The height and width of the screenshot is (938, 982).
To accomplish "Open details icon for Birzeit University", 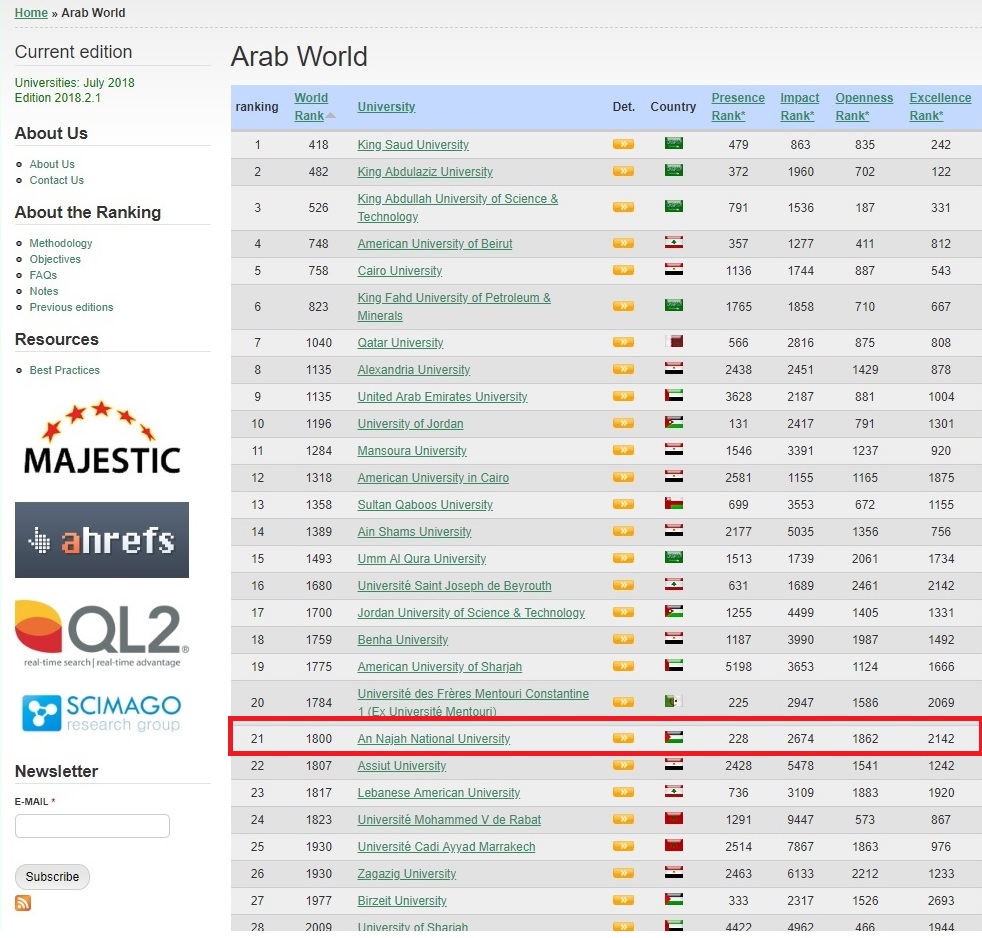I will pyautogui.click(x=623, y=900).
